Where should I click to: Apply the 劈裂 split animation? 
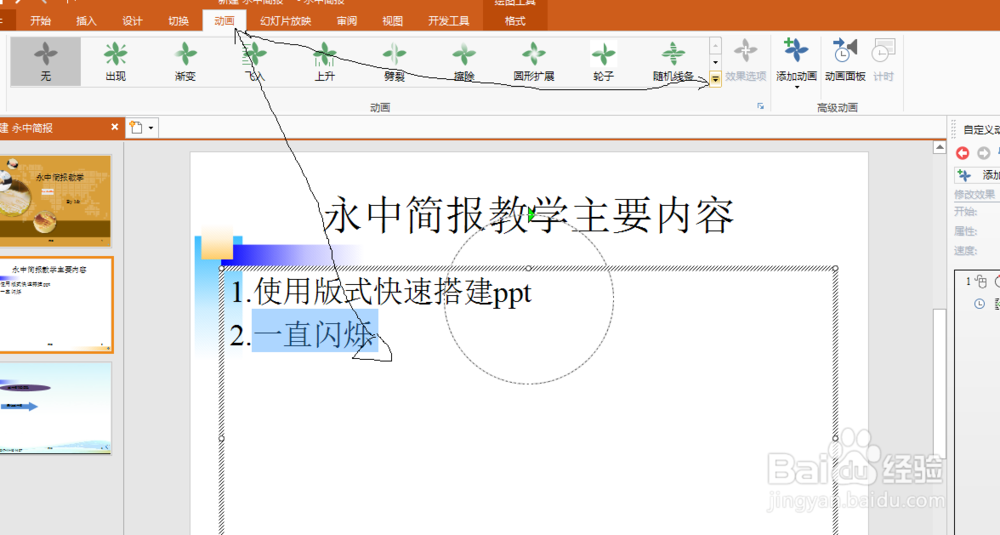[x=394, y=62]
